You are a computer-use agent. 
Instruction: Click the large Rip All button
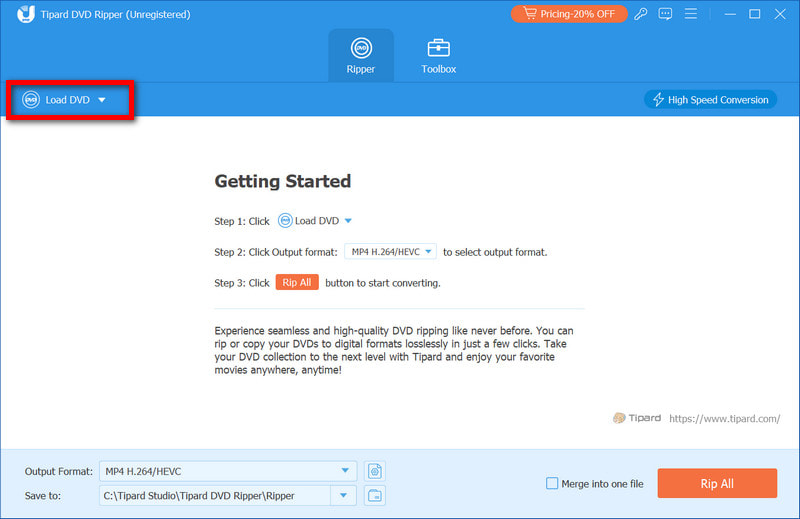[x=717, y=483]
